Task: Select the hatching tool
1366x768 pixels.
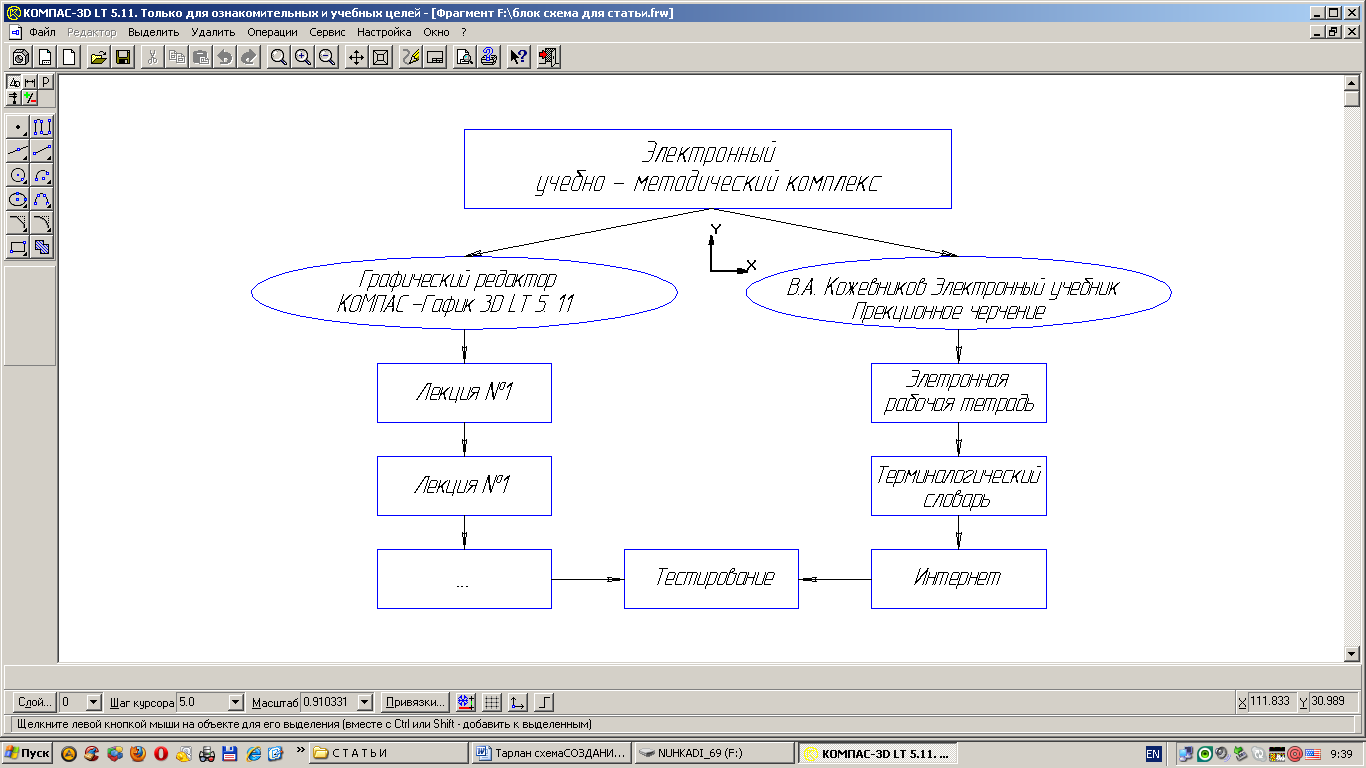Action: [x=42, y=247]
